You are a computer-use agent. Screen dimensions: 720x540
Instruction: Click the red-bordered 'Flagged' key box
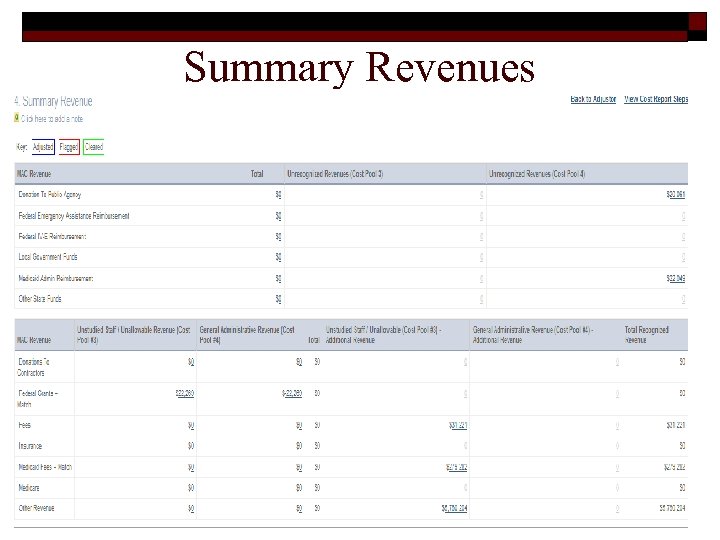click(69, 147)
